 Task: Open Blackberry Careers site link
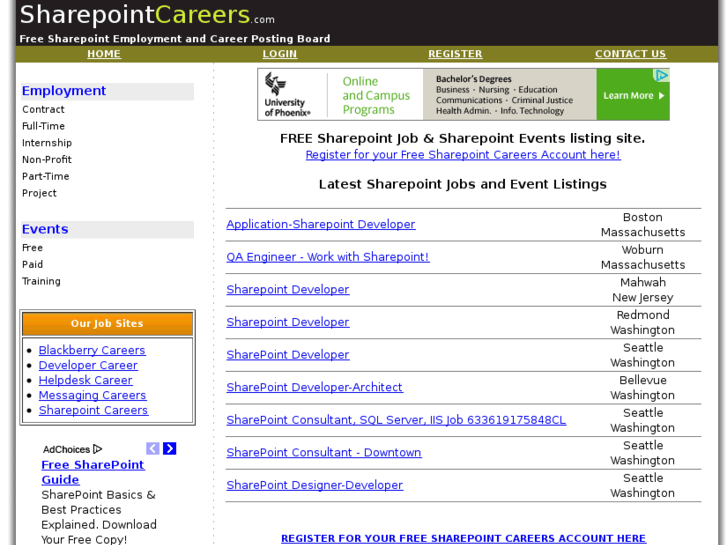click(x=92, y=350)
